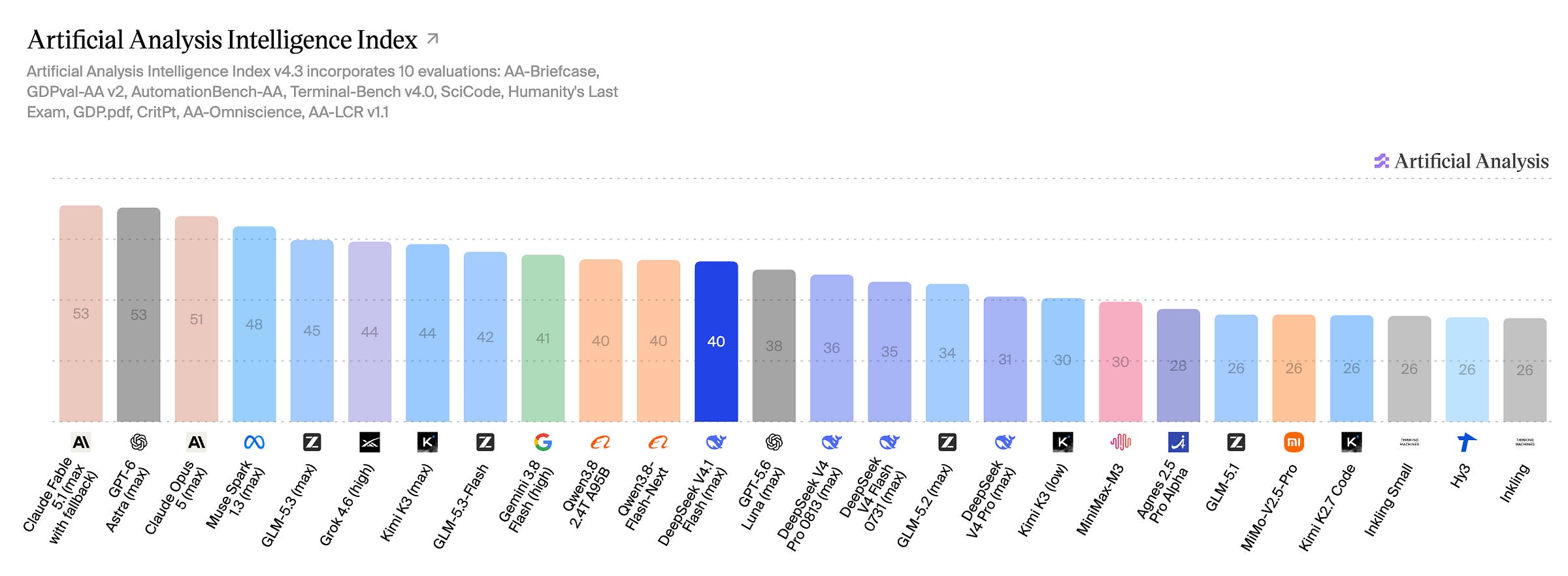Click the Hy3 blue logo
Viewport: 1568px width, 576px height.
coord(1467,443)
